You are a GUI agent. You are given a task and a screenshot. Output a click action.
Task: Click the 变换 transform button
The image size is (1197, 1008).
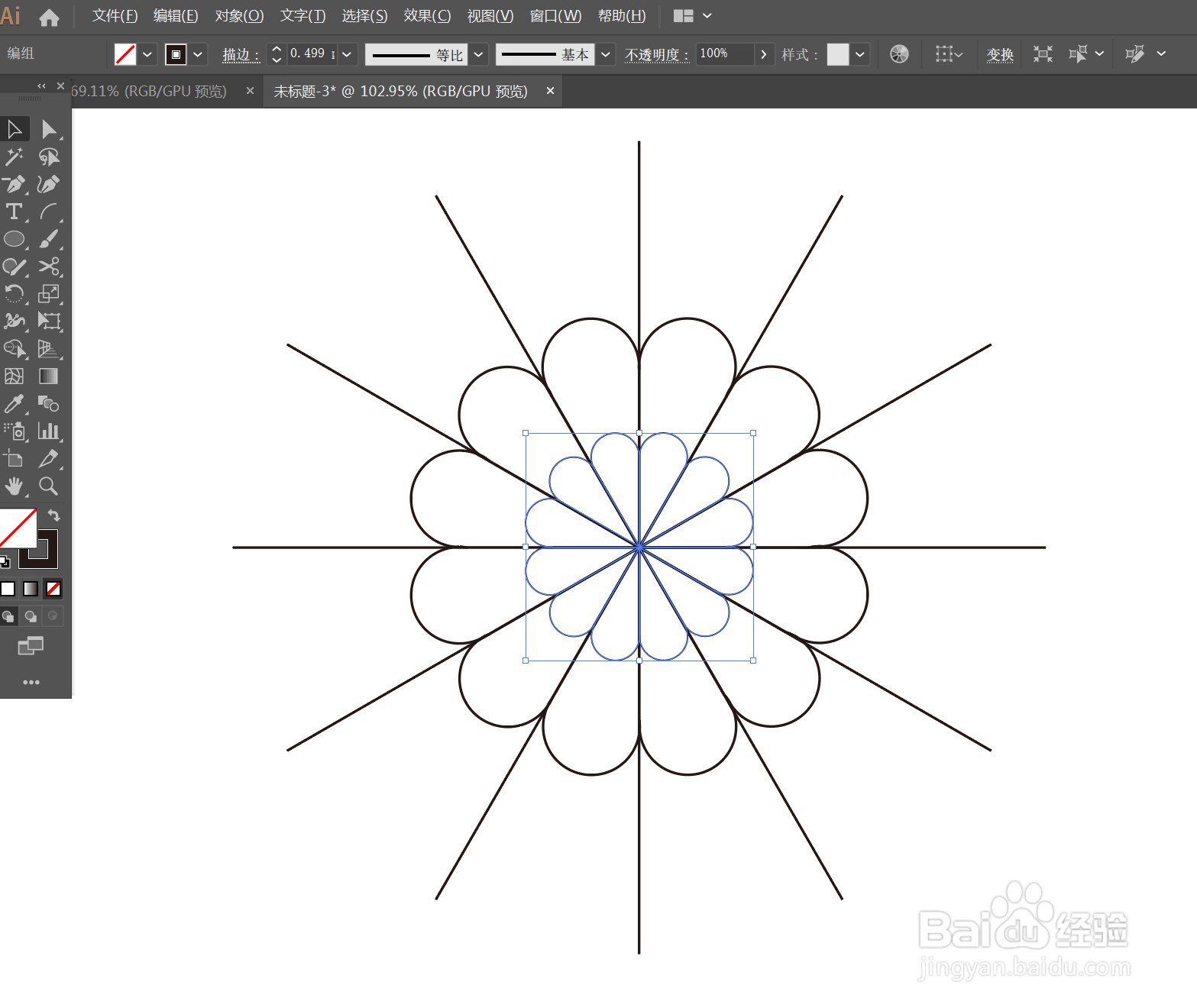999,55
